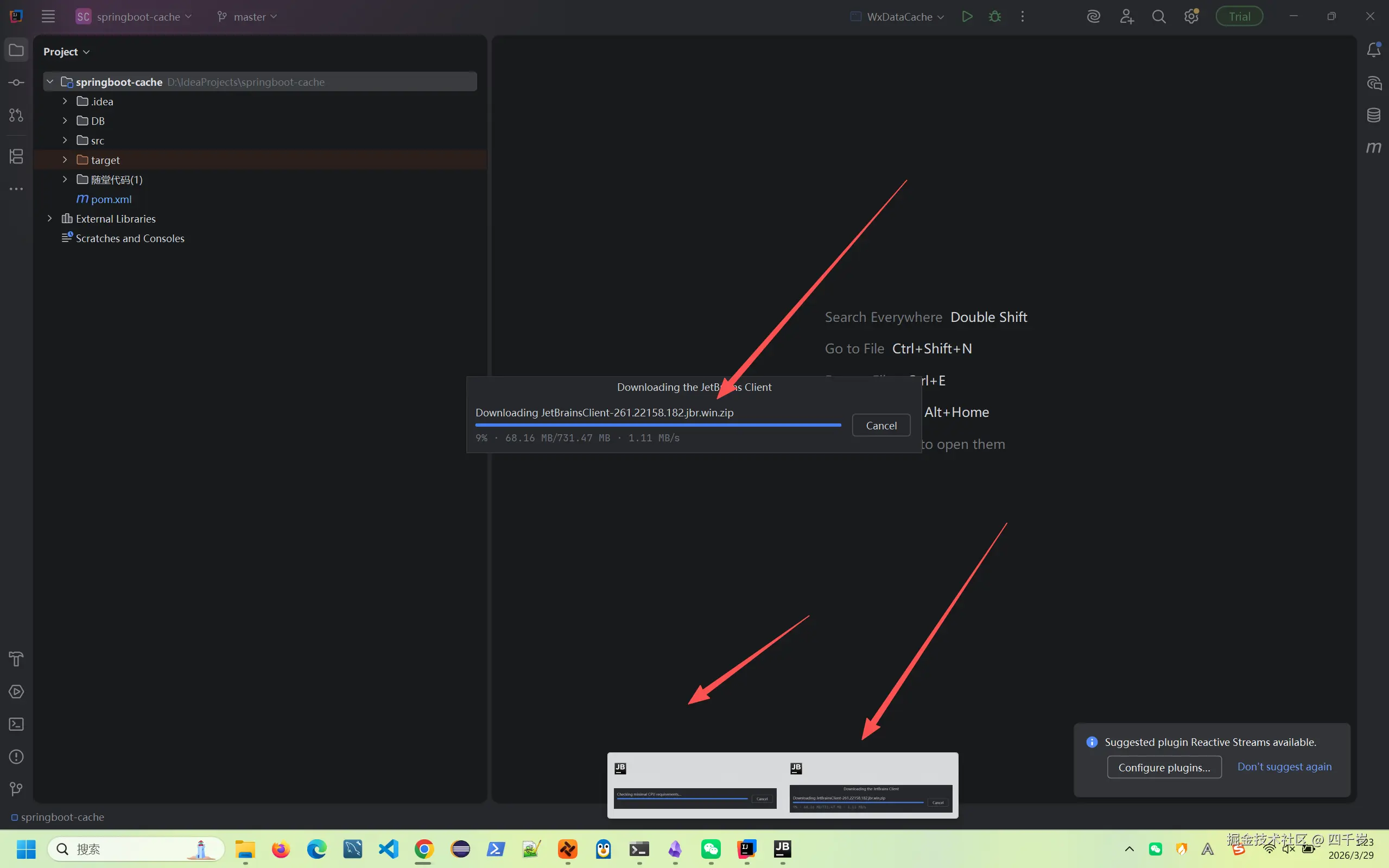Open the main hamburger menu

point(48,17)
